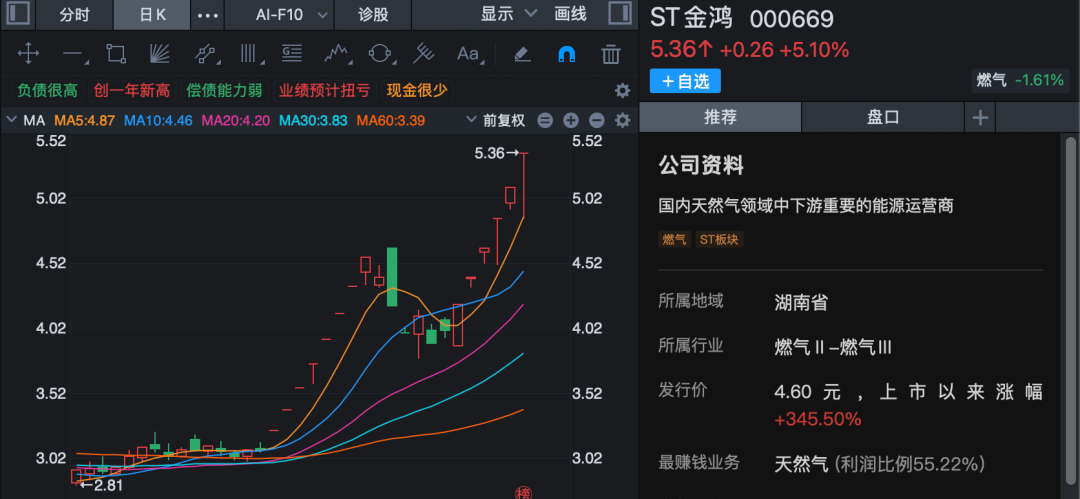Select the vertical cycle lines tool
The height and width of the screenshot is (499, 1080).
pos(248,53)
